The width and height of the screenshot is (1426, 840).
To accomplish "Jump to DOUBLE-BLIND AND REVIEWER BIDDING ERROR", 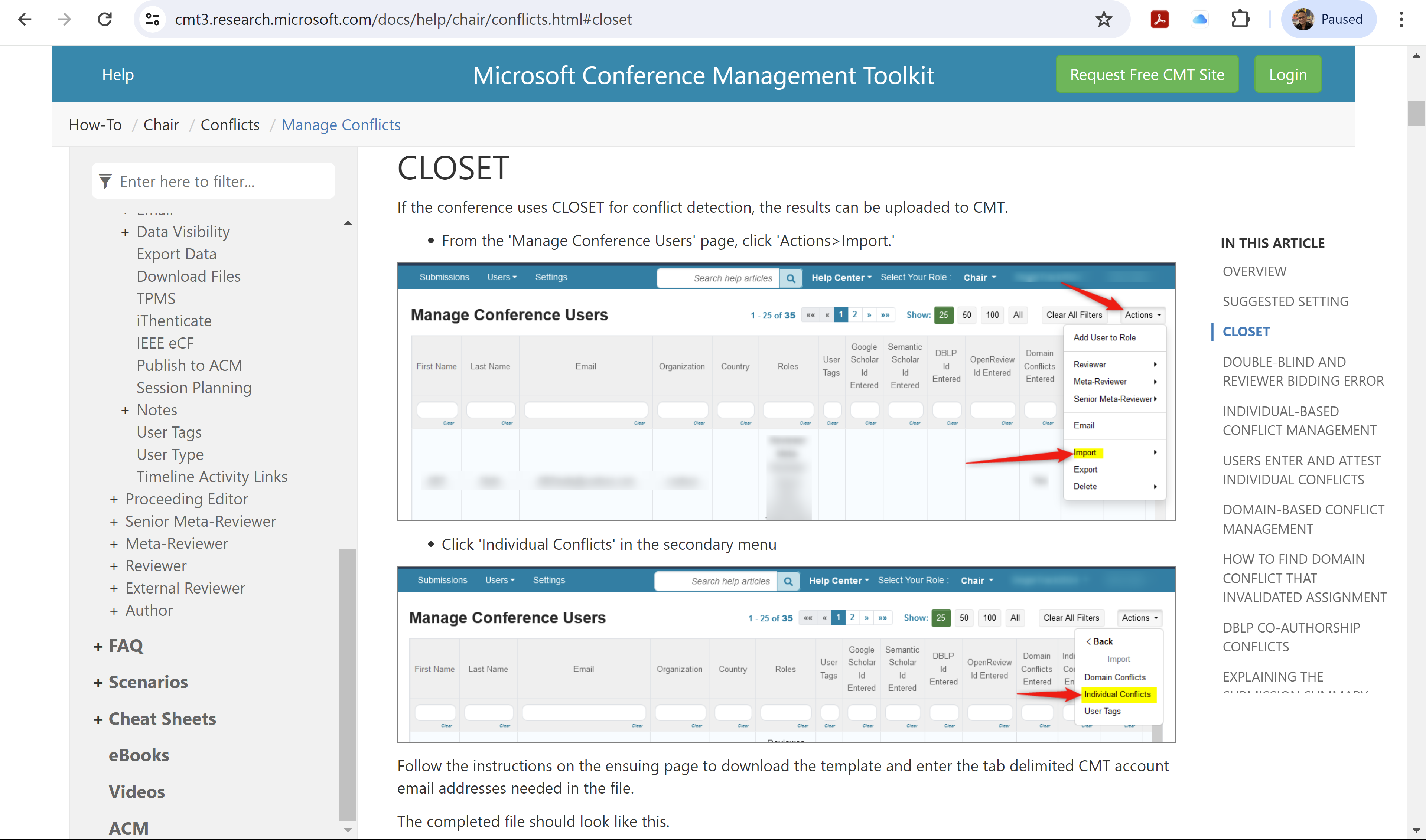I will click(1303, 371).
